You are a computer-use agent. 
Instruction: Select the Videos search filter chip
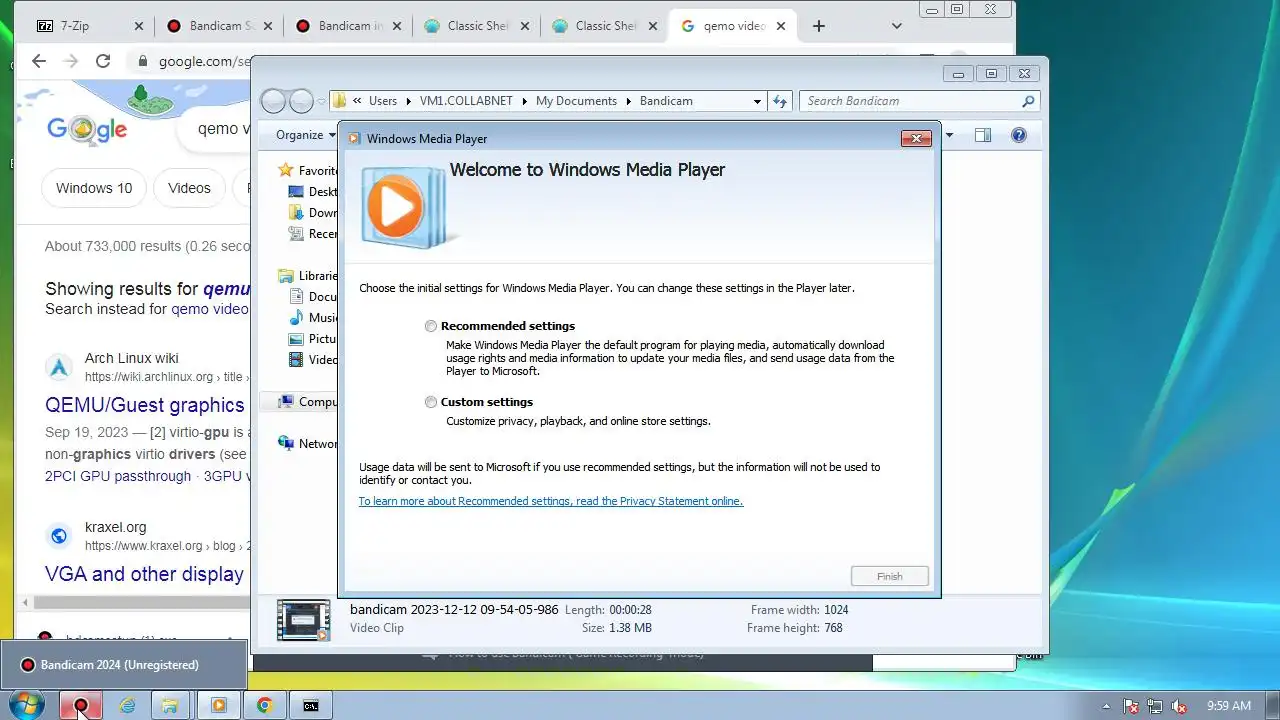pyautogui.click(x=189, y=188)
